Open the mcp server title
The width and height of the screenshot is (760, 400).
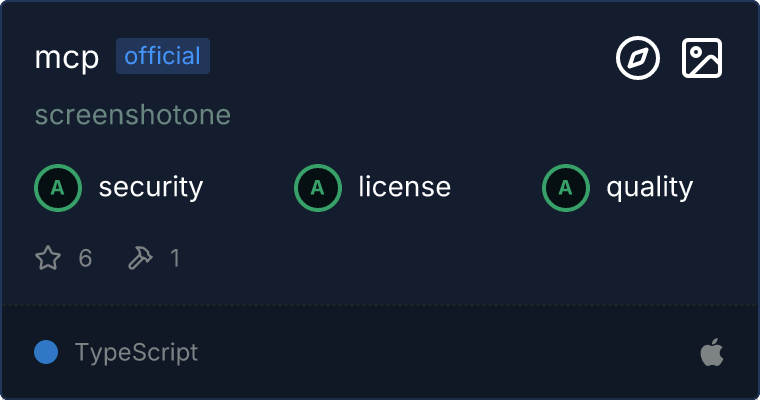coord(67,58)
